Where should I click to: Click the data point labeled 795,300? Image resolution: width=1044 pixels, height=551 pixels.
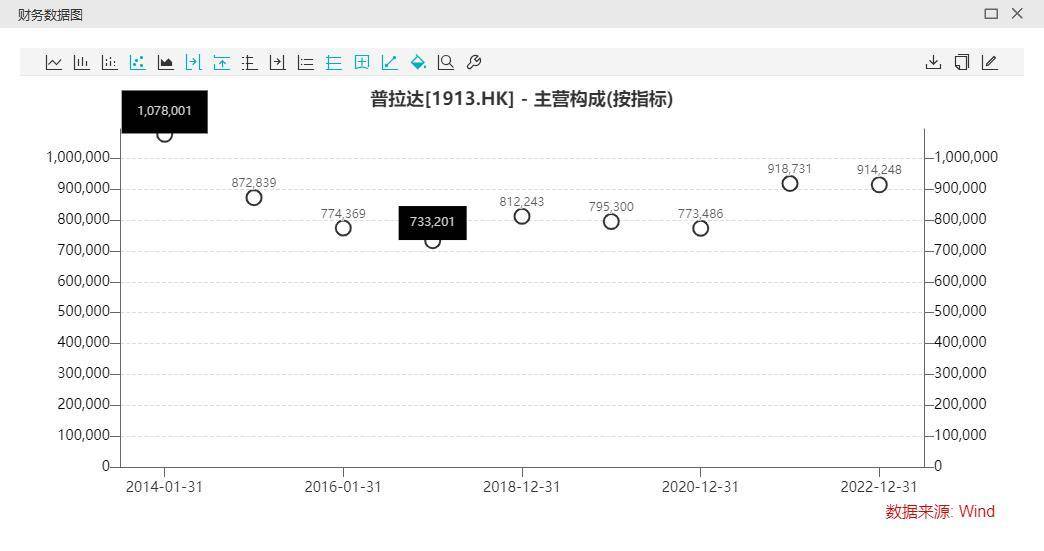[611, 222]
